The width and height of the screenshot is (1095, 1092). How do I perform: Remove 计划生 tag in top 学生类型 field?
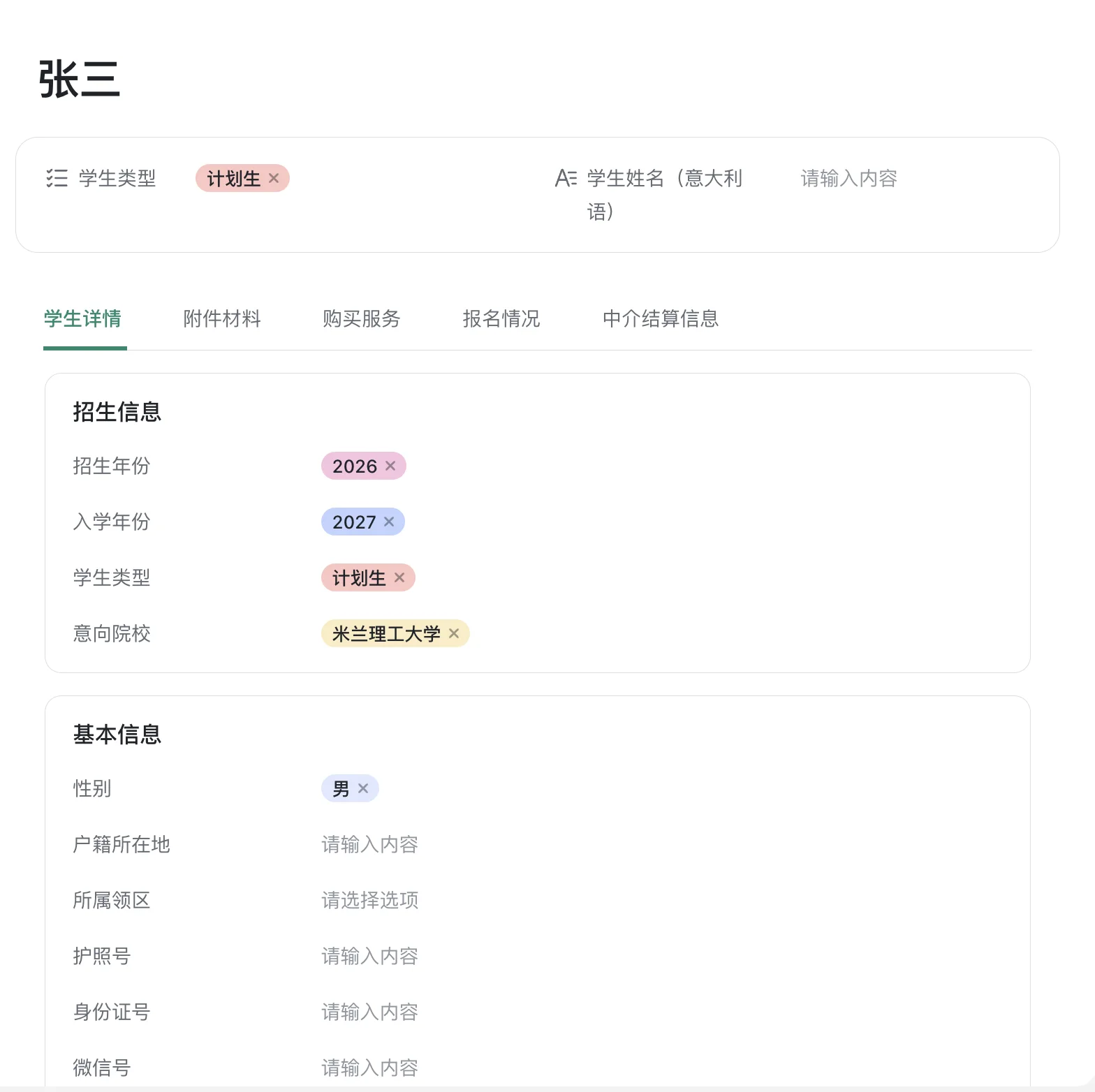point(274,178)
